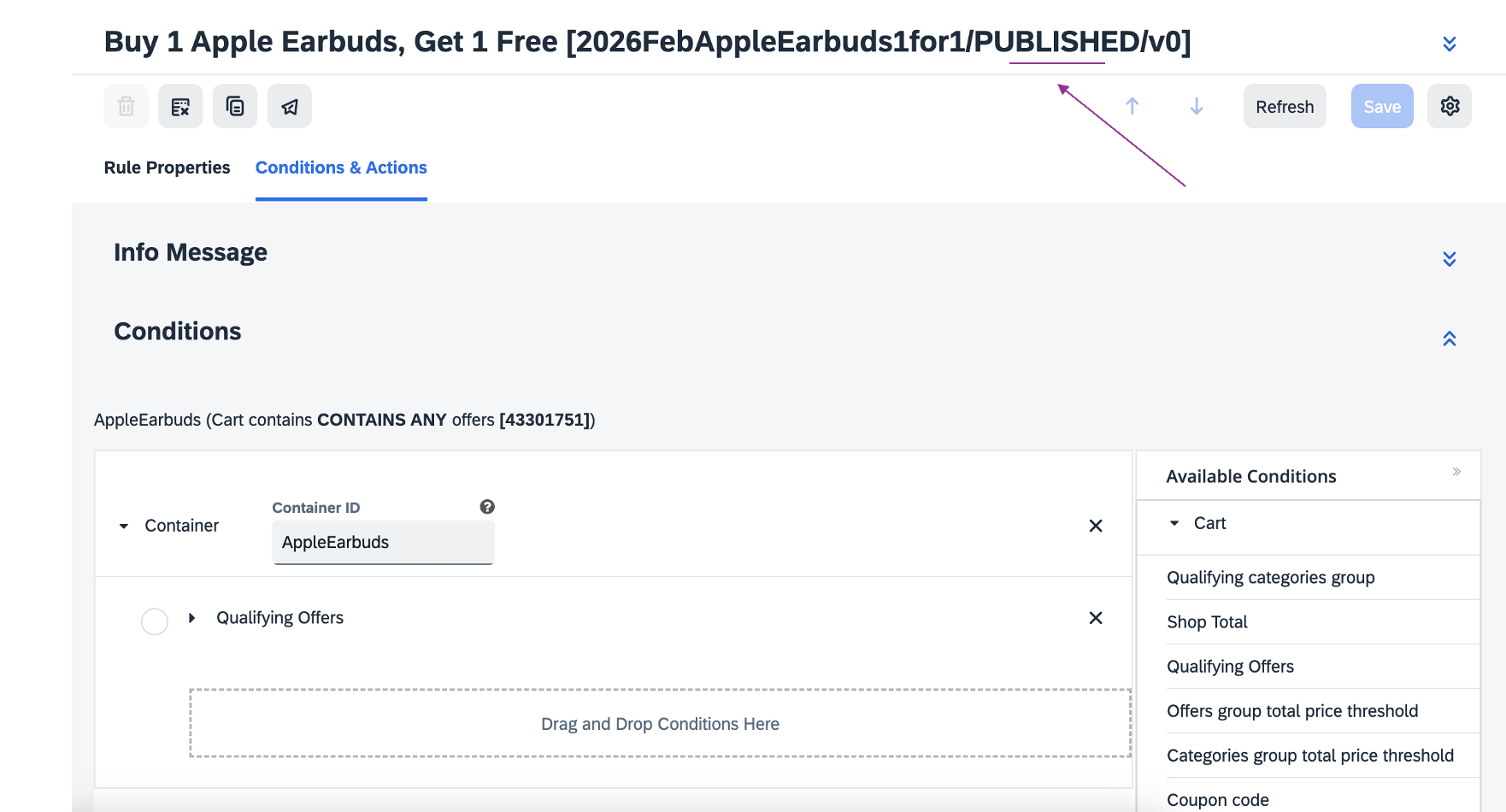The image size is (1506, 812).
Task: Click the duplicate rule copy icon
Action: (235, 107)
